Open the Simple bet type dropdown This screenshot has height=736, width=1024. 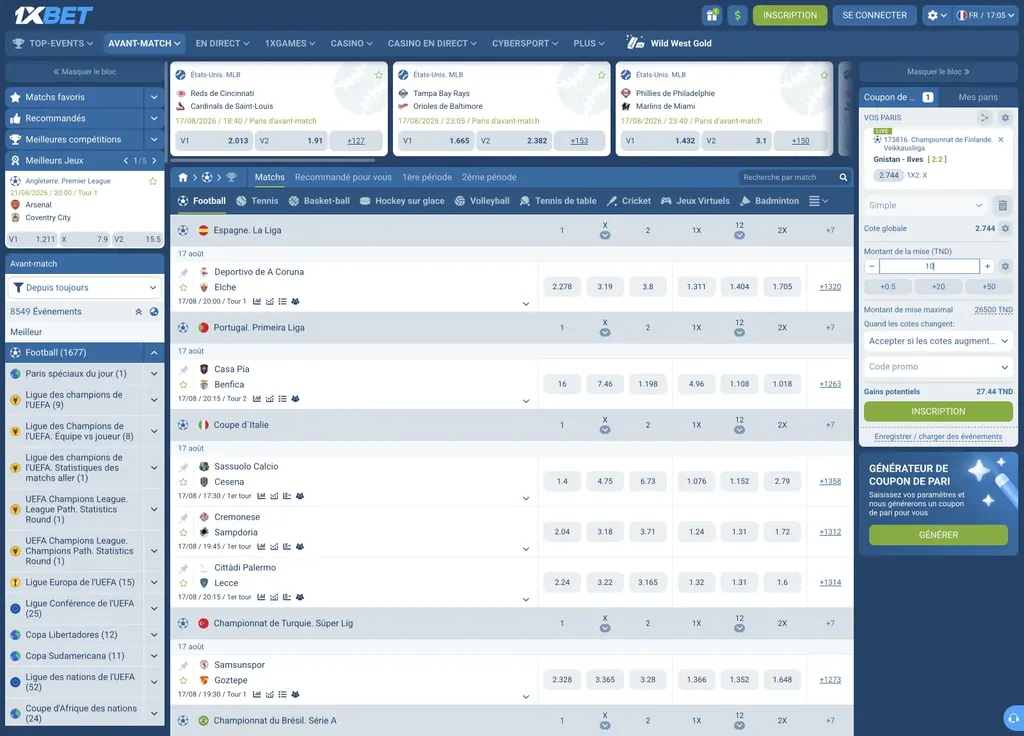coord(925,205)
